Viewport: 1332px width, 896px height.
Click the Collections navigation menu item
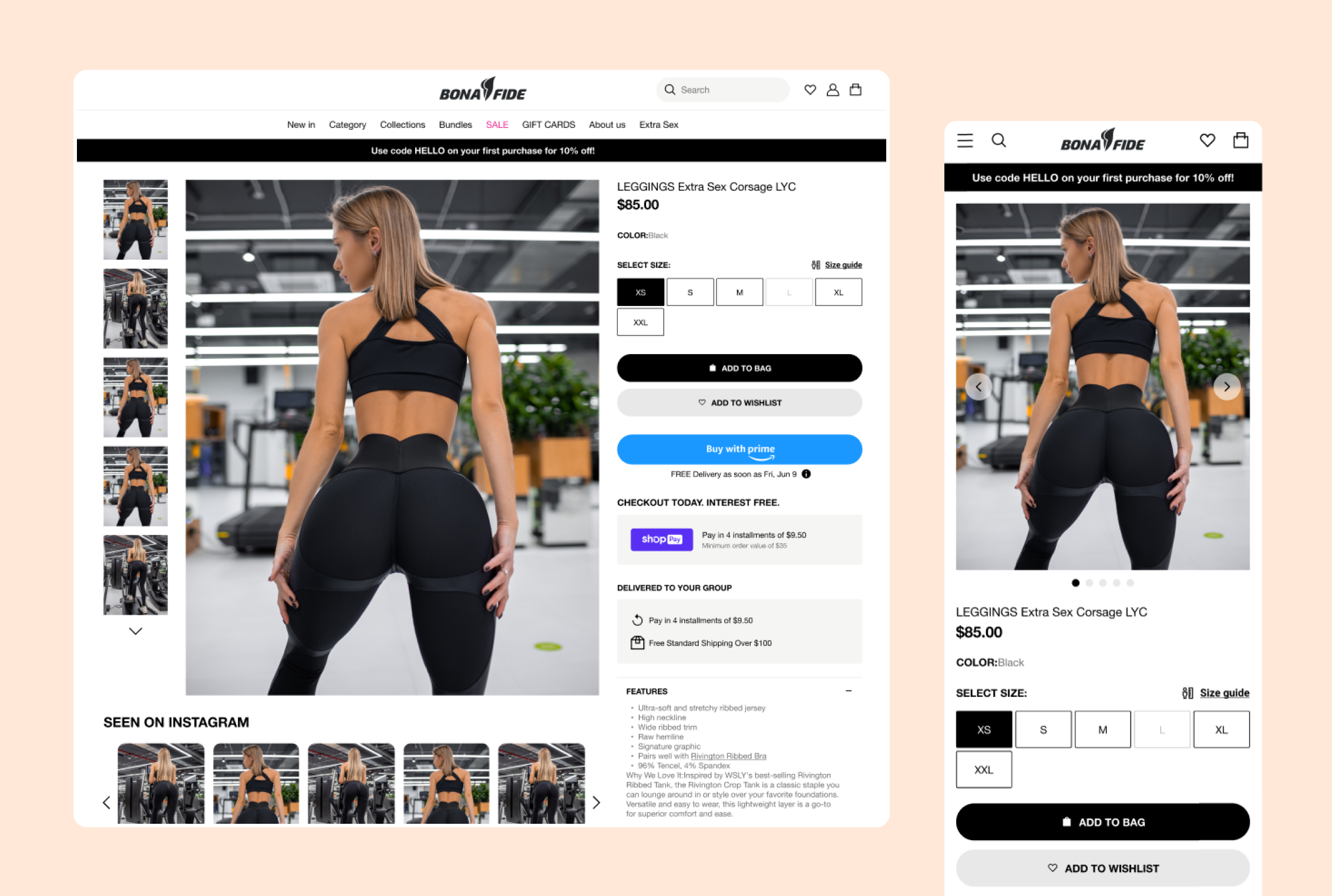click(x=402, y=125)
